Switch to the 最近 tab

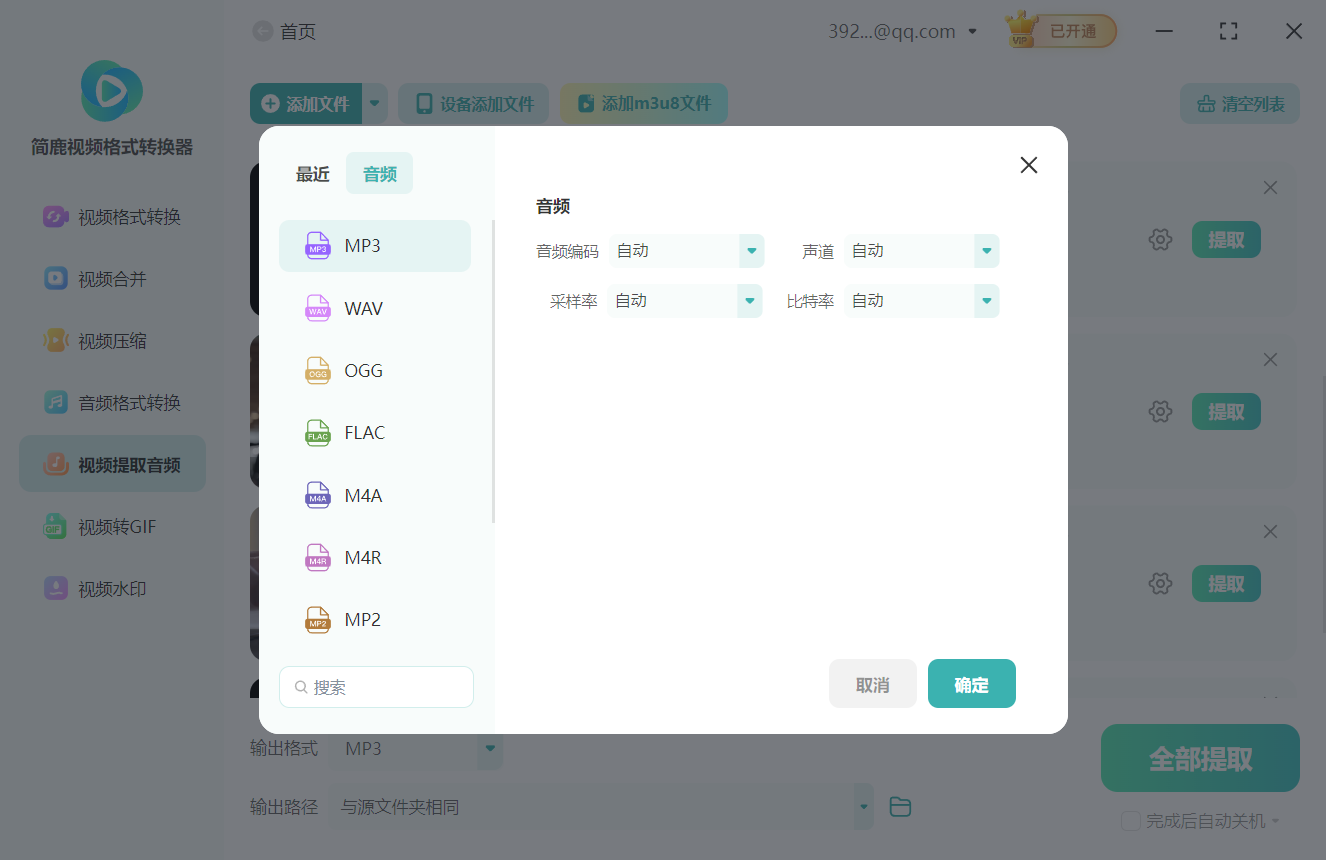tap(312, 173)
